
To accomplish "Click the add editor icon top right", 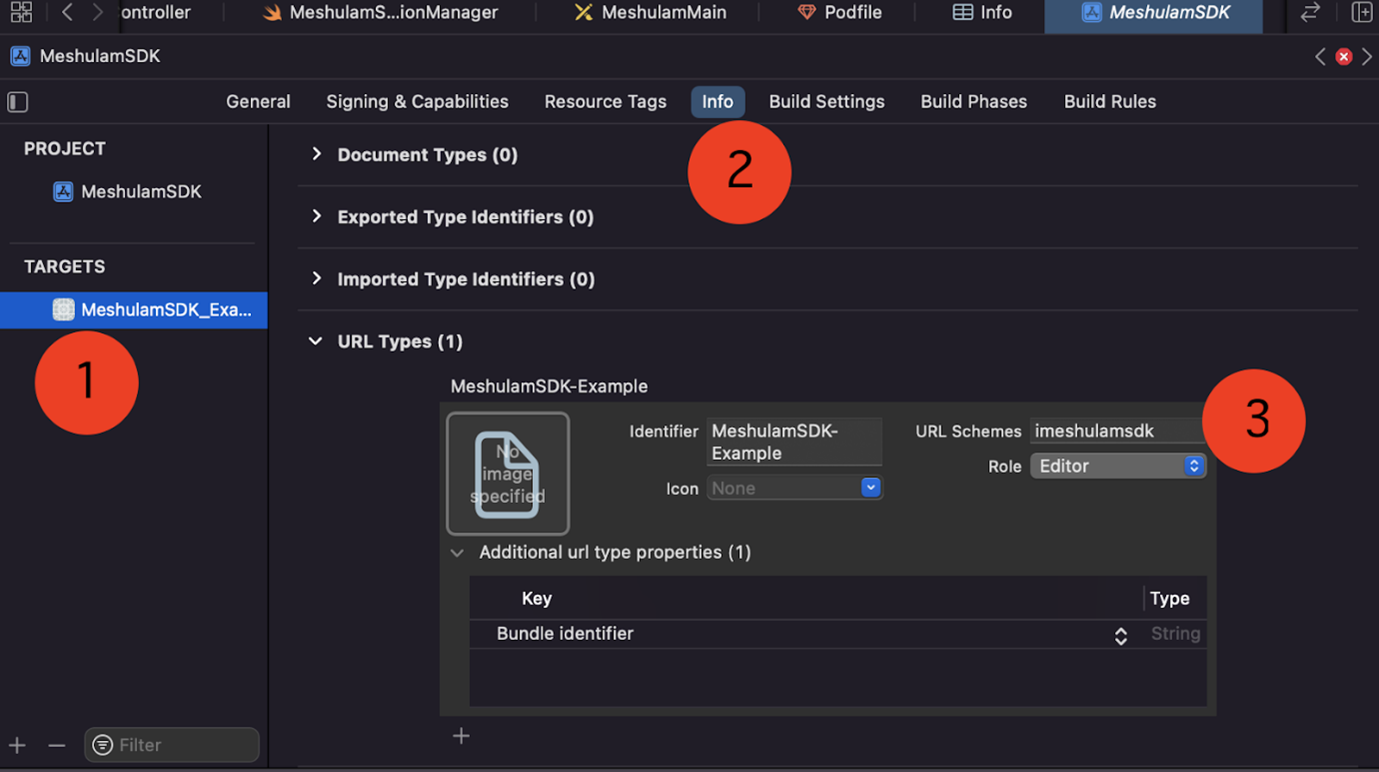I will point(1362,13).
